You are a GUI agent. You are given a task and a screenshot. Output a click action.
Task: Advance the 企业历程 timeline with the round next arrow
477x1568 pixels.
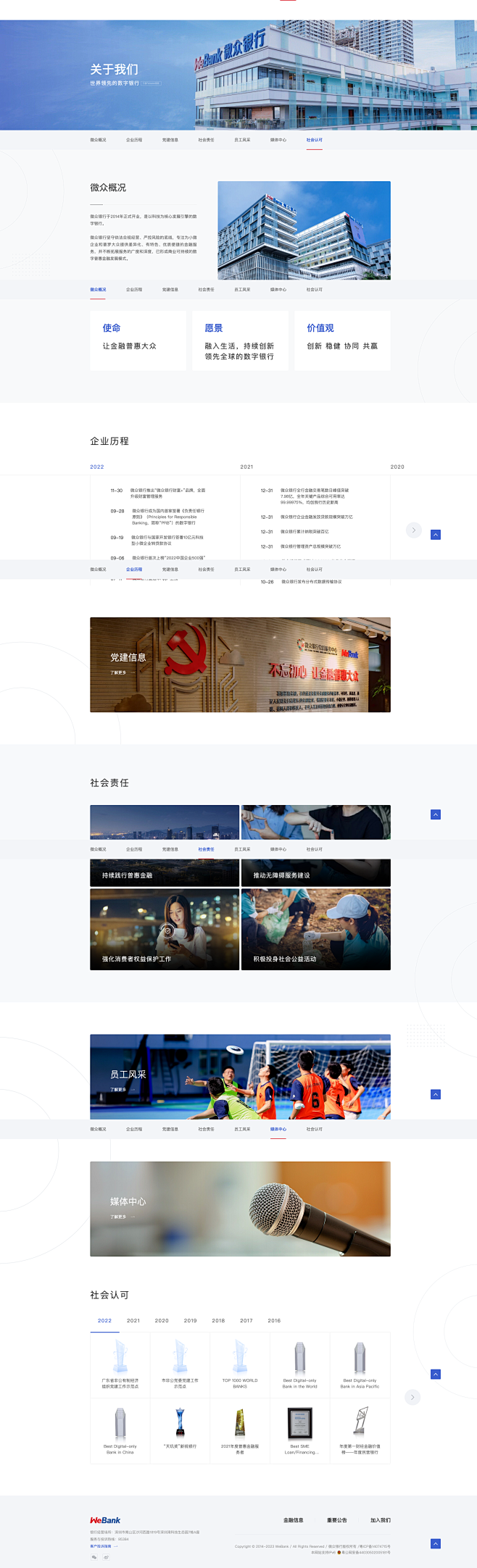[413, 530]
